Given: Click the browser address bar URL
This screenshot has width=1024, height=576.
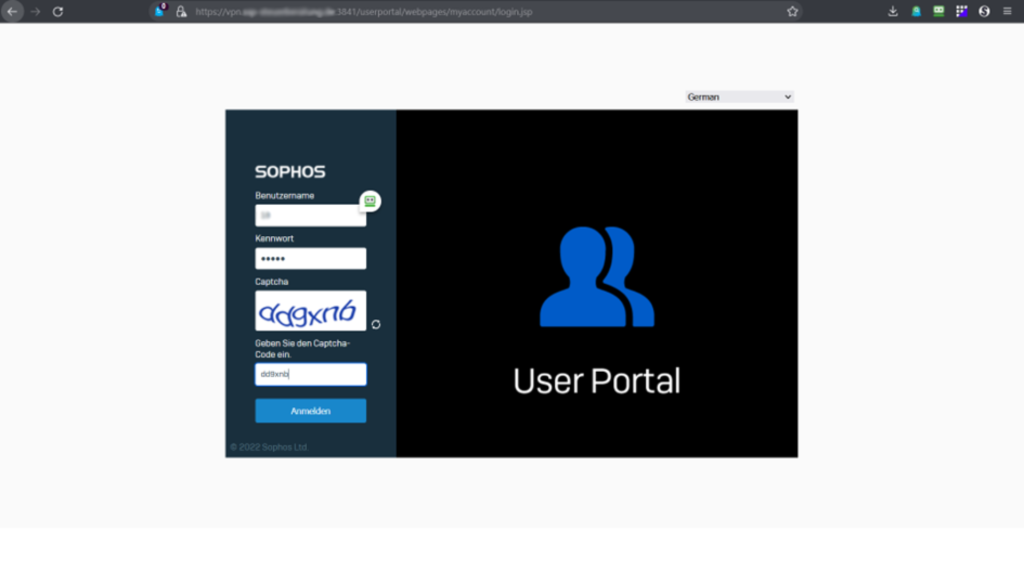Looking at the screenshot, I should point(364,12).
